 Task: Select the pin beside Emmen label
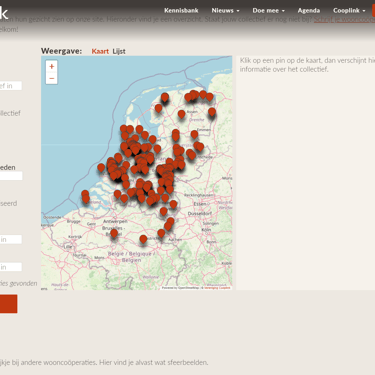(x=194, y=135)
